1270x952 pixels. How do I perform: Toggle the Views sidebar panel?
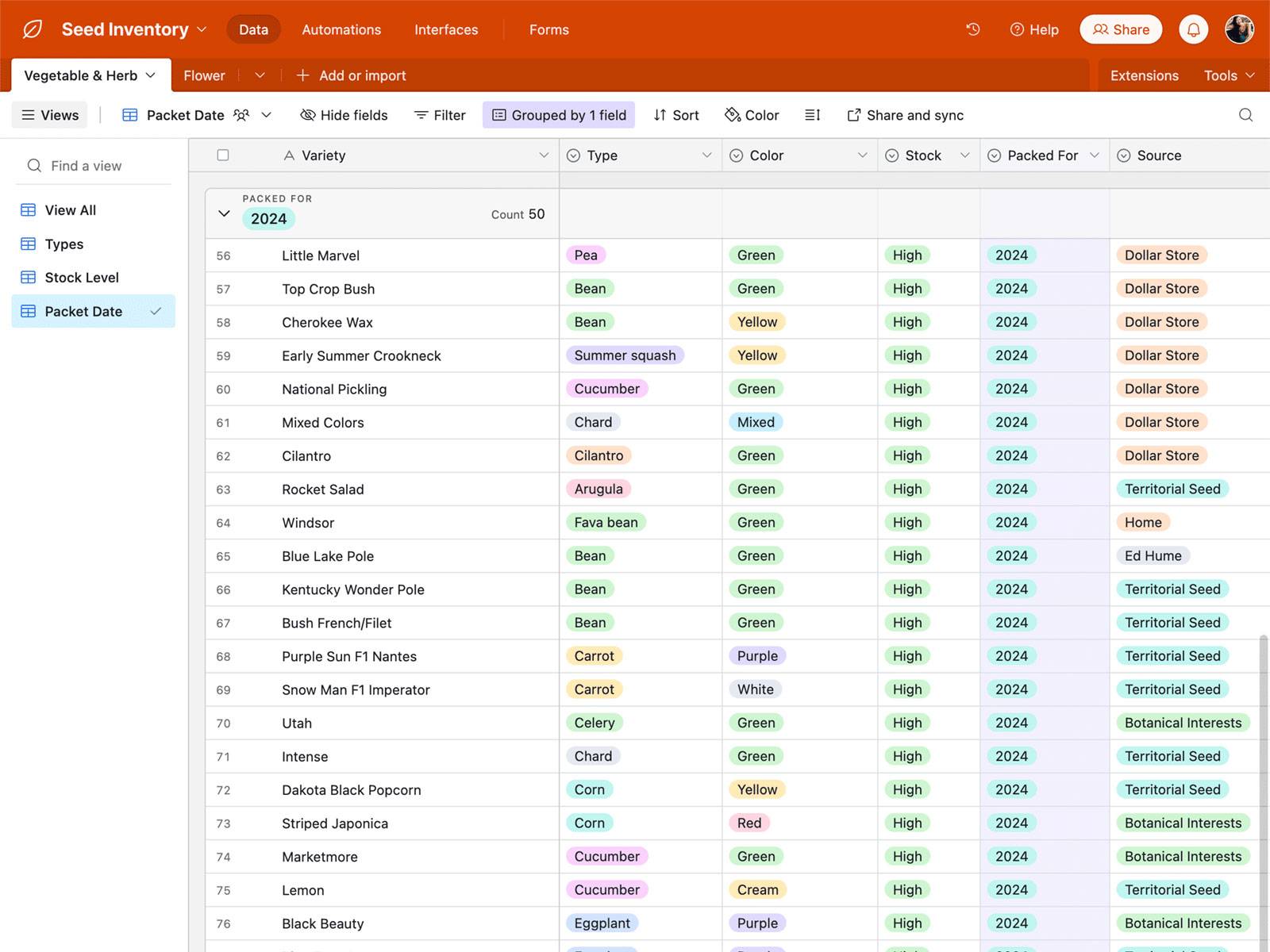[49, 115]
